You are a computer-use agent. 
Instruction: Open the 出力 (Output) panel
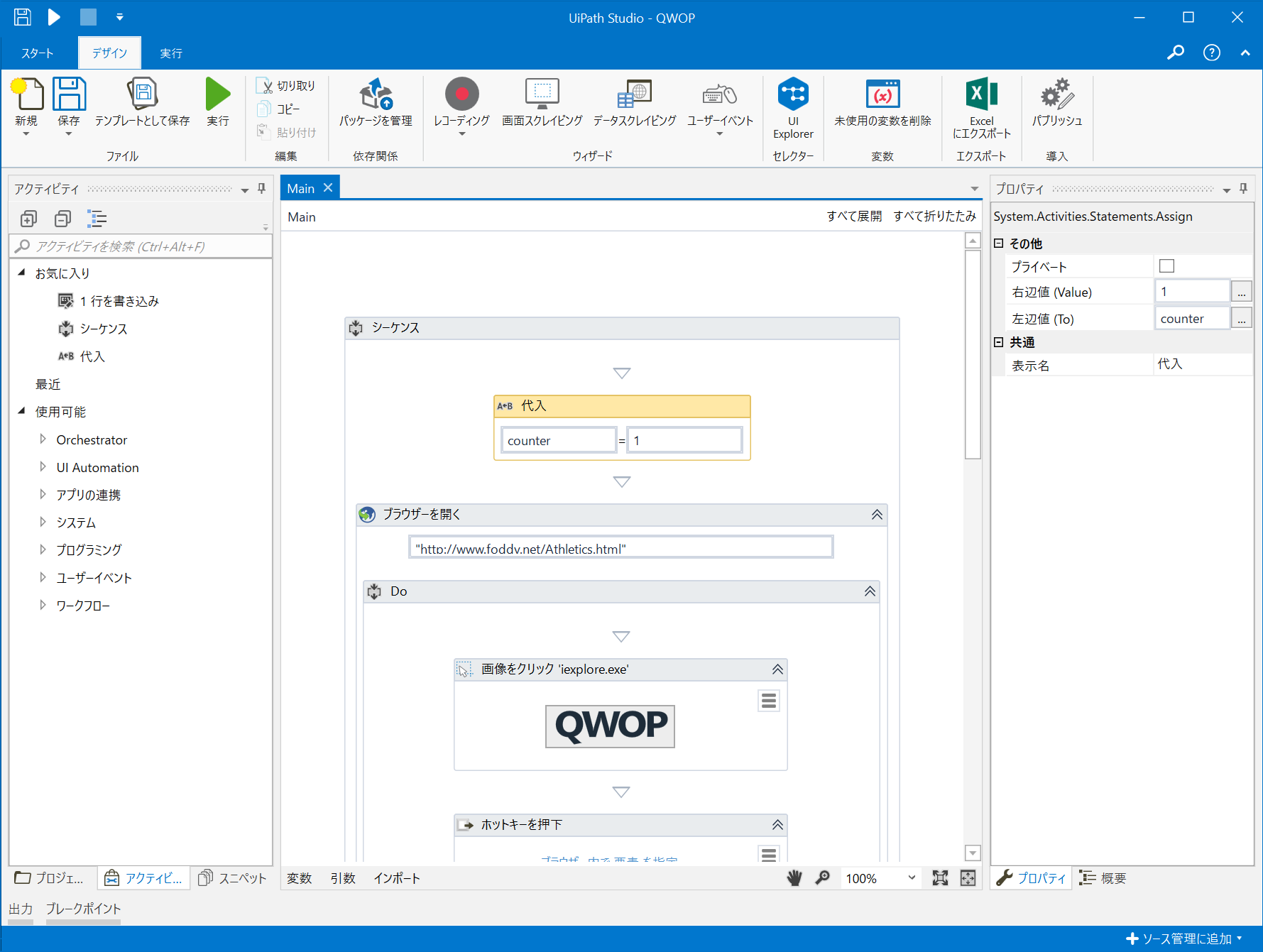point(21,909)
